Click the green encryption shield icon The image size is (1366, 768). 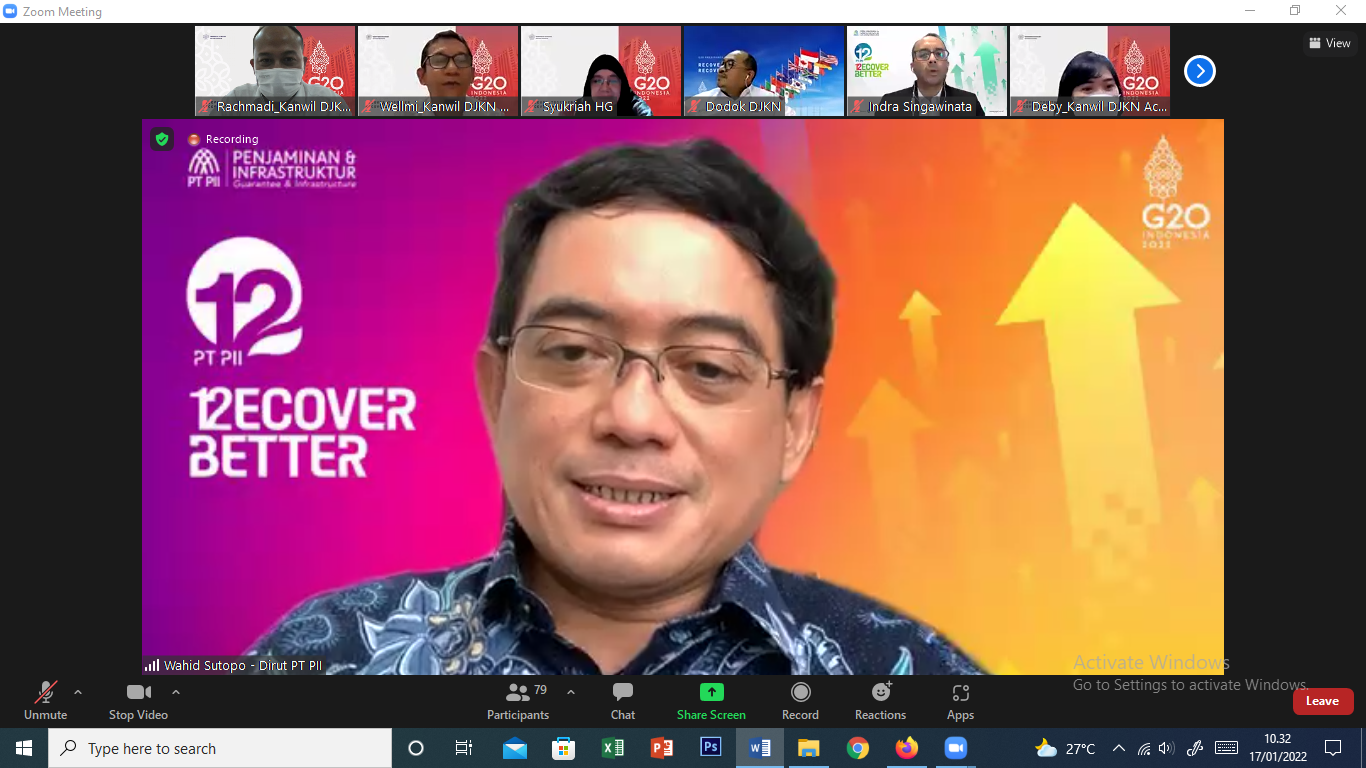[162, 139]
